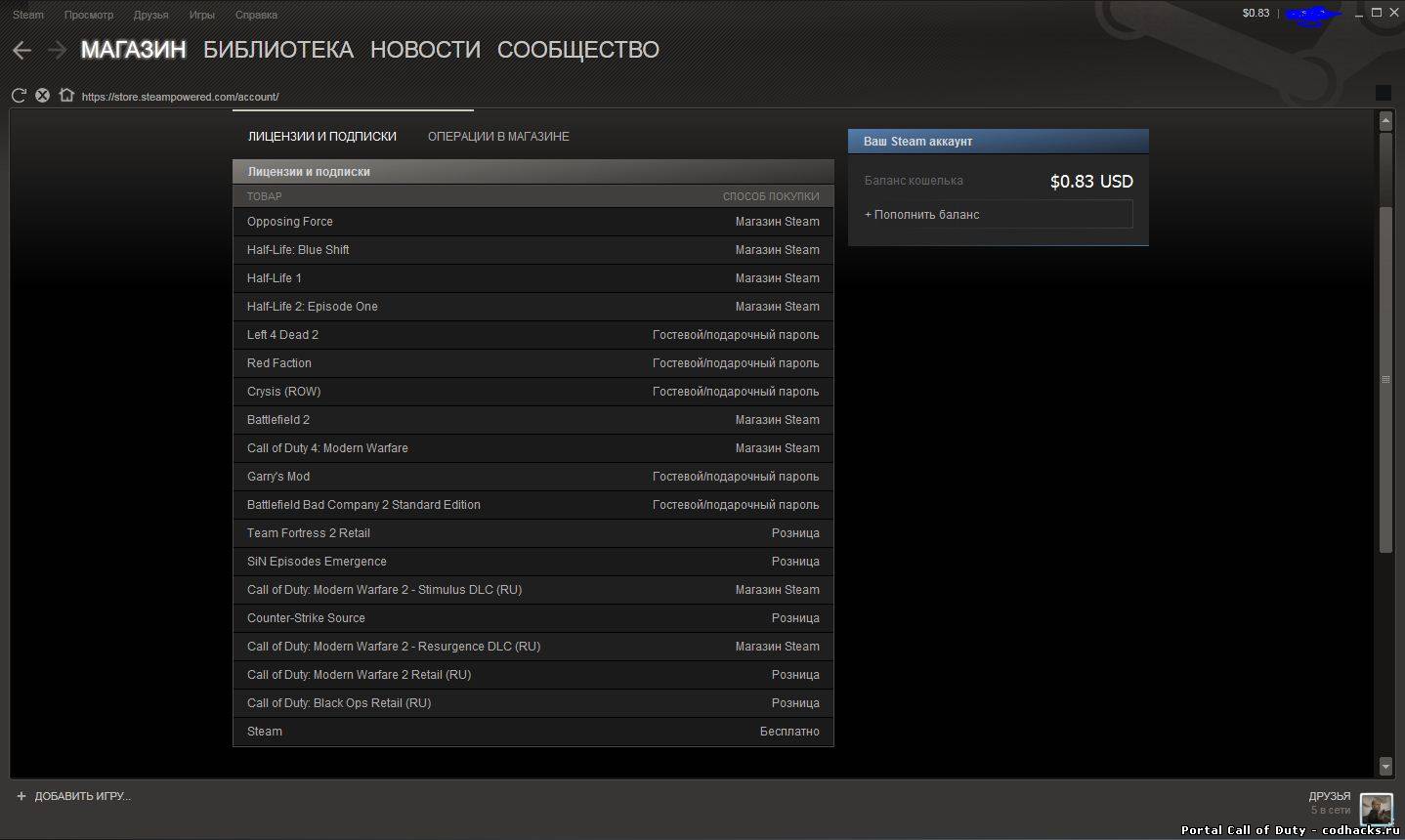Switch to СООБЩЕСТВО section

(578, 50)
